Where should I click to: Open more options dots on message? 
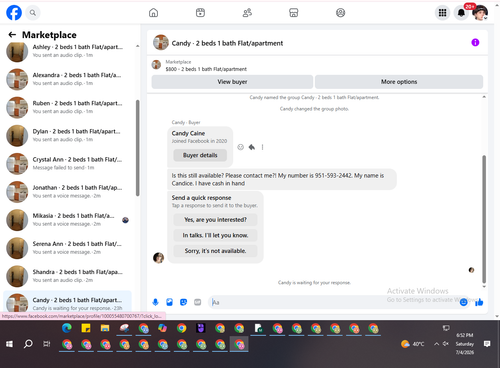262,147
